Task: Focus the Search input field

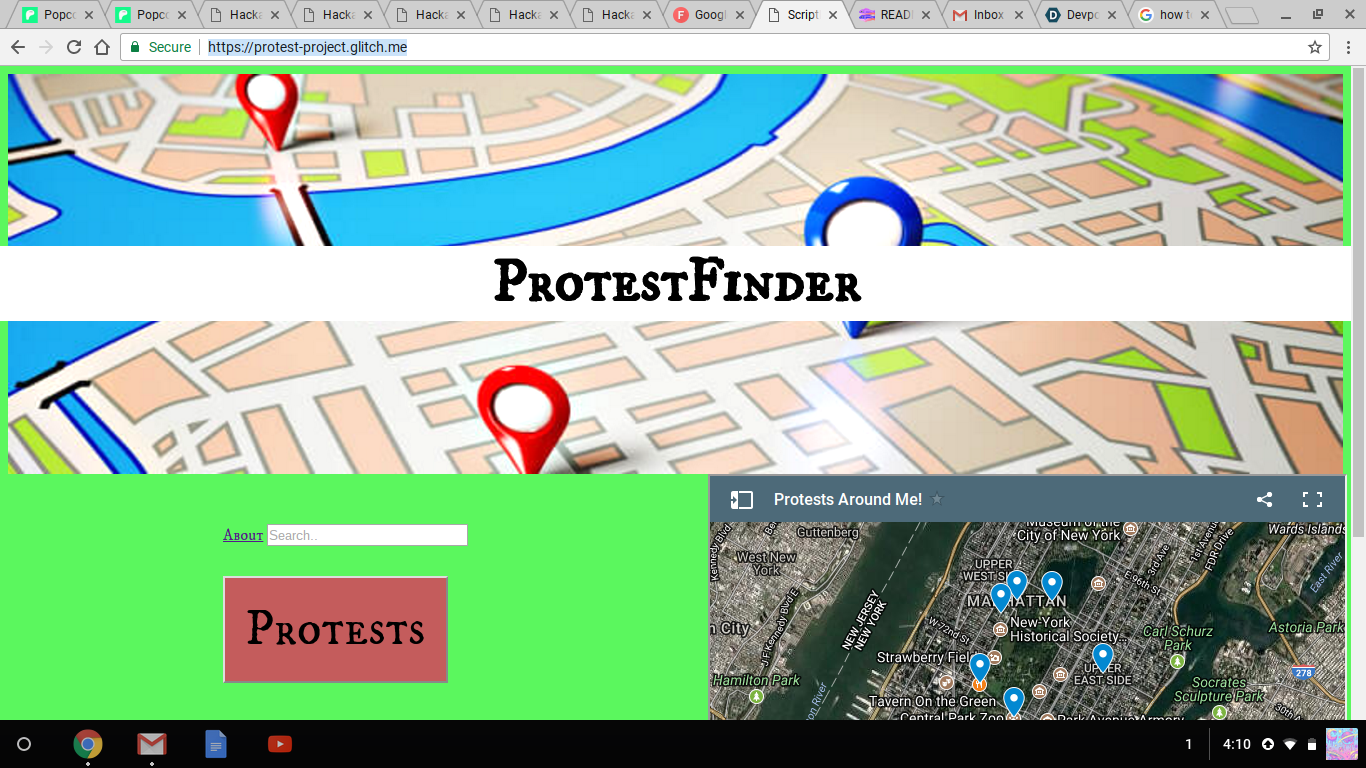Action: coord(367,535)
